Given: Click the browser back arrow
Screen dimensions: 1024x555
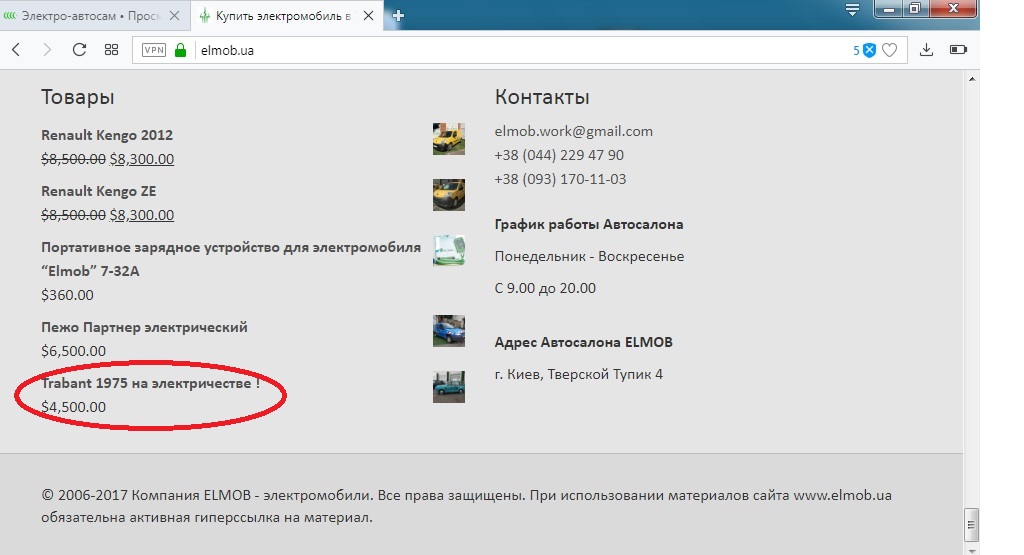Looking at the screenshot, I should coord(16,50).
